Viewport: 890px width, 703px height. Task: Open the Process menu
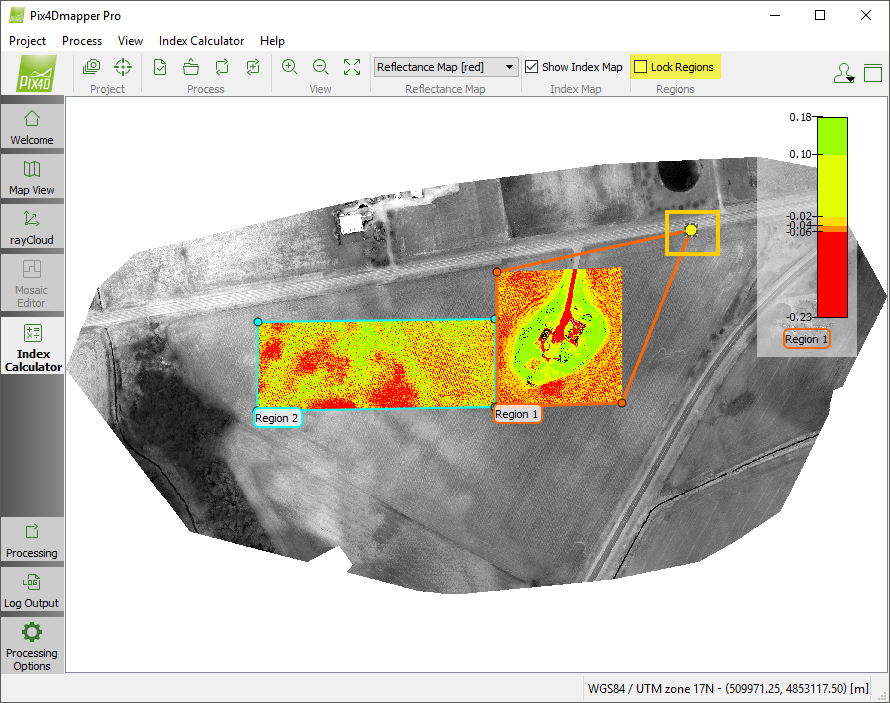[x=82, y=41]
